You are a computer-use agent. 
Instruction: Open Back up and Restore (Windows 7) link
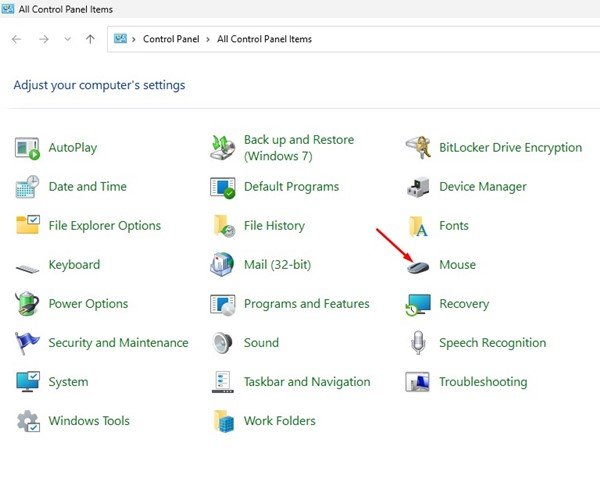click(299, 148)
